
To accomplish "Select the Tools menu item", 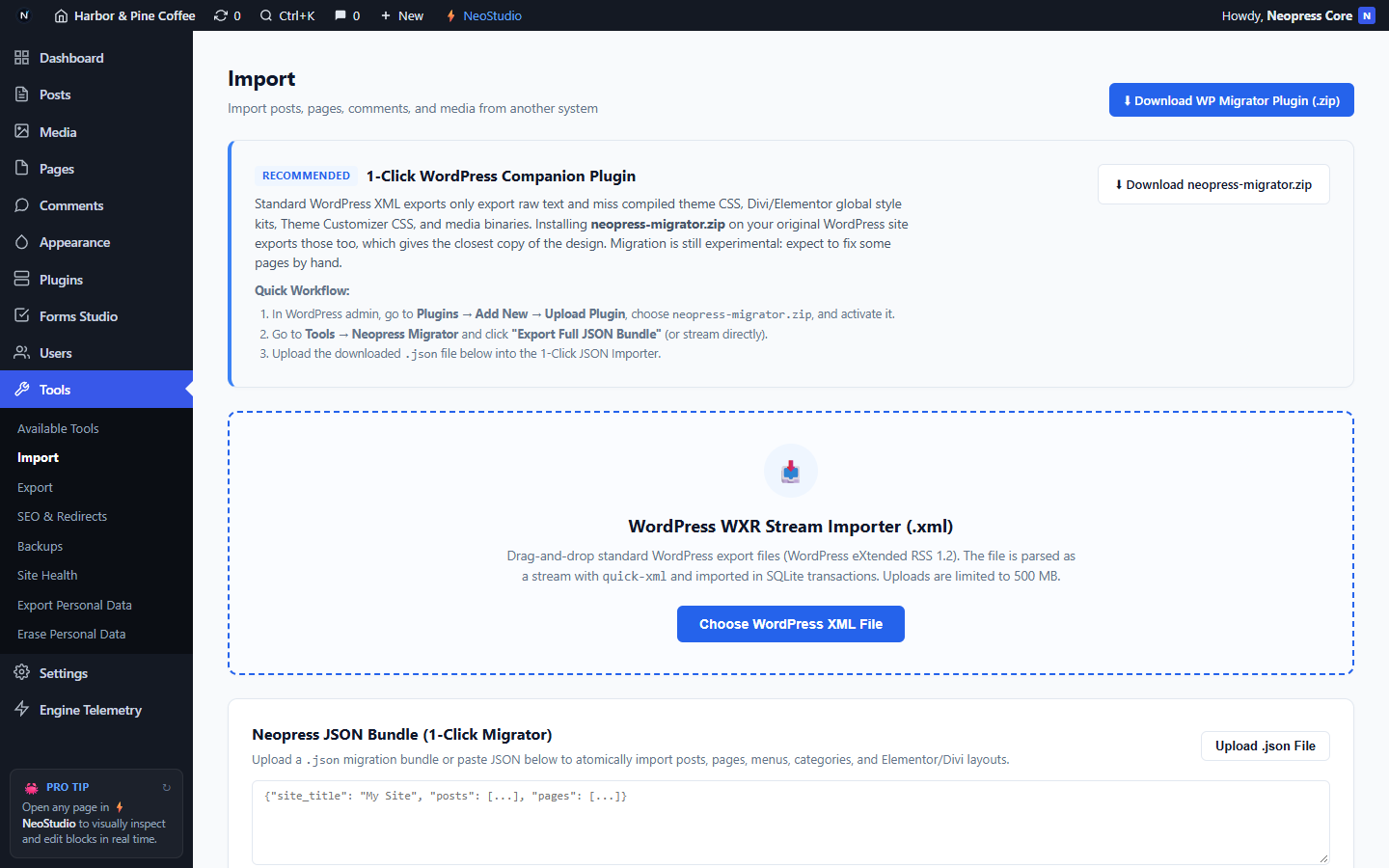I will (x=96, y=390).
